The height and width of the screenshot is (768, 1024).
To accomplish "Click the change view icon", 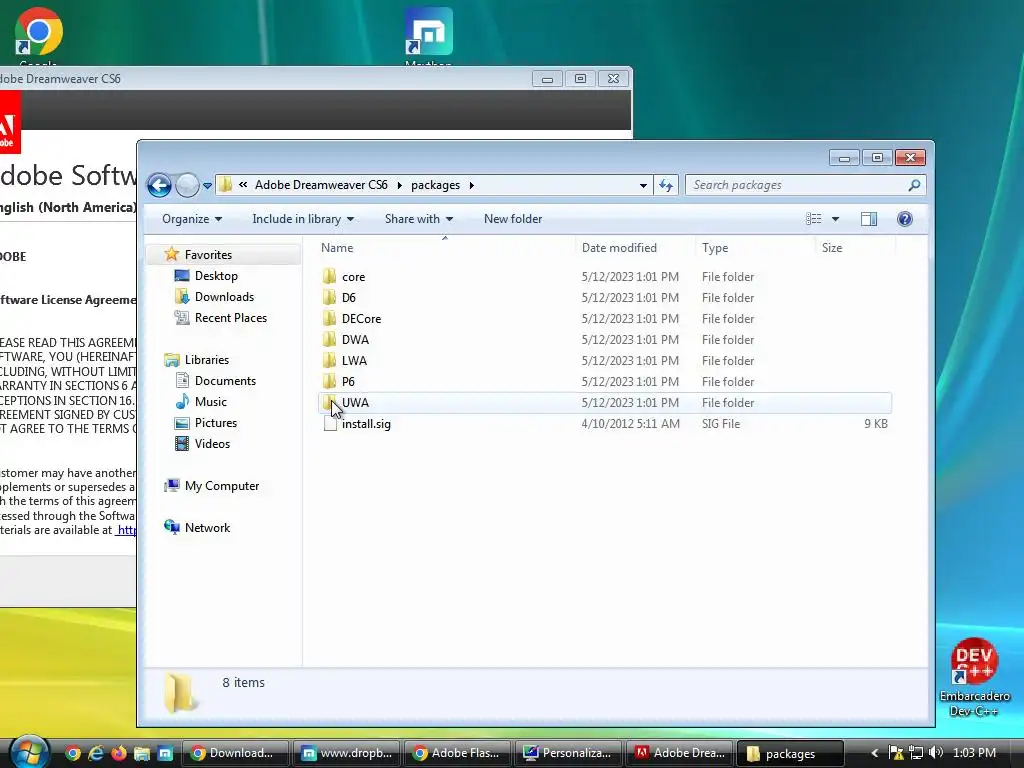I will click(814, 219).
